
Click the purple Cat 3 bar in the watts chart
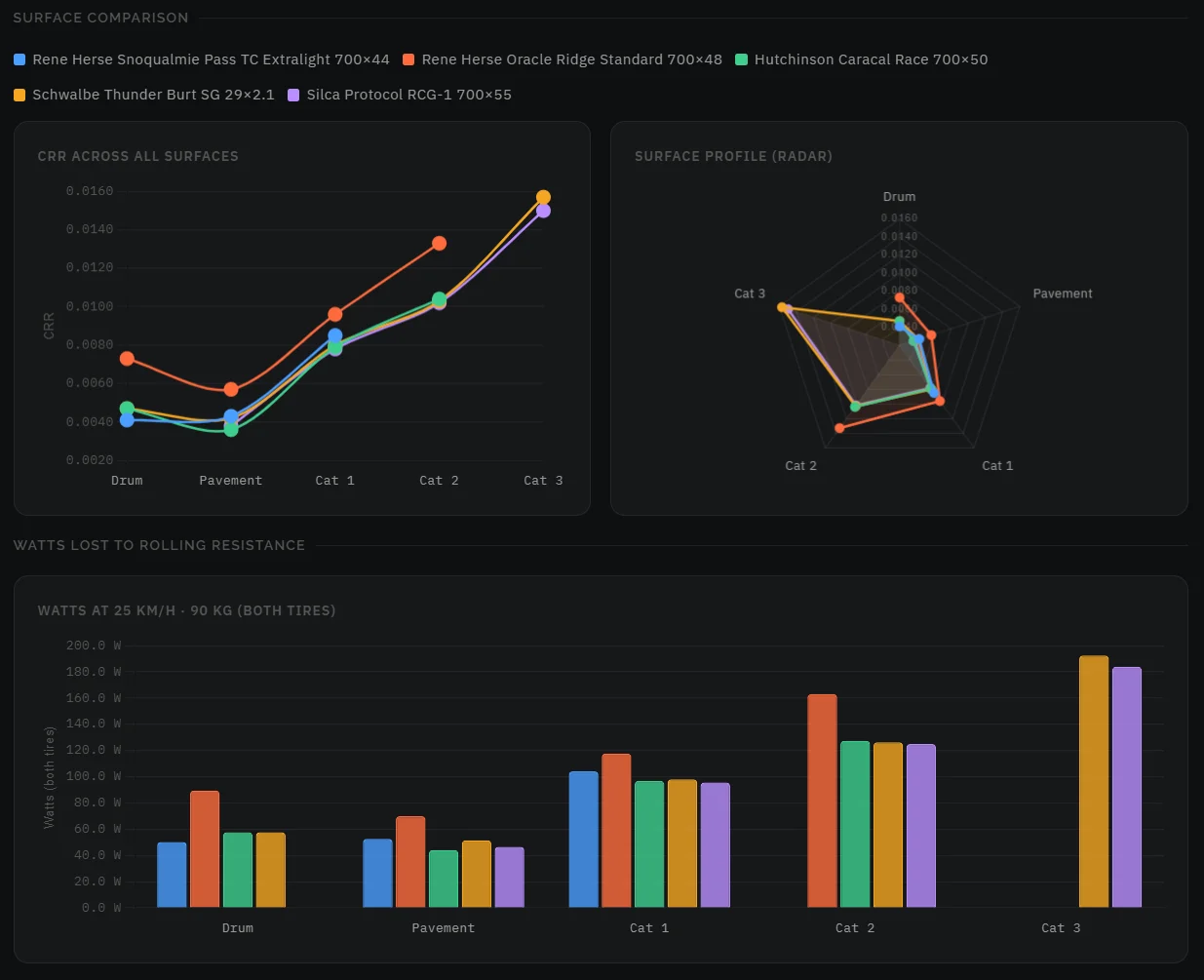[1127, 788]
